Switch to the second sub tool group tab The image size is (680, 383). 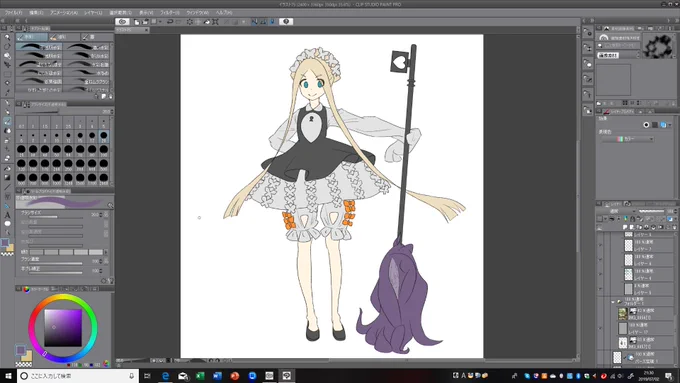[x=64, y=37]
